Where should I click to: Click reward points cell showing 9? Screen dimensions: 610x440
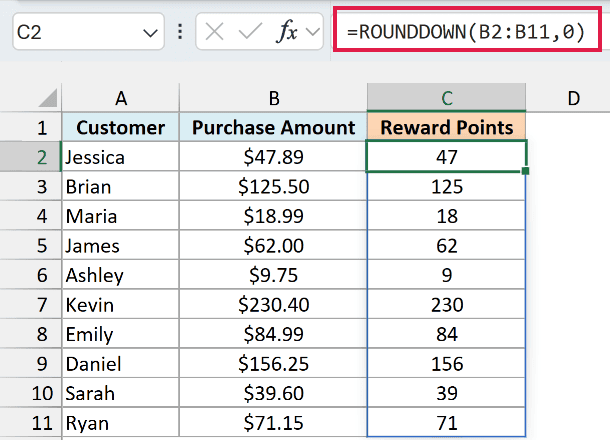[447, 275]
